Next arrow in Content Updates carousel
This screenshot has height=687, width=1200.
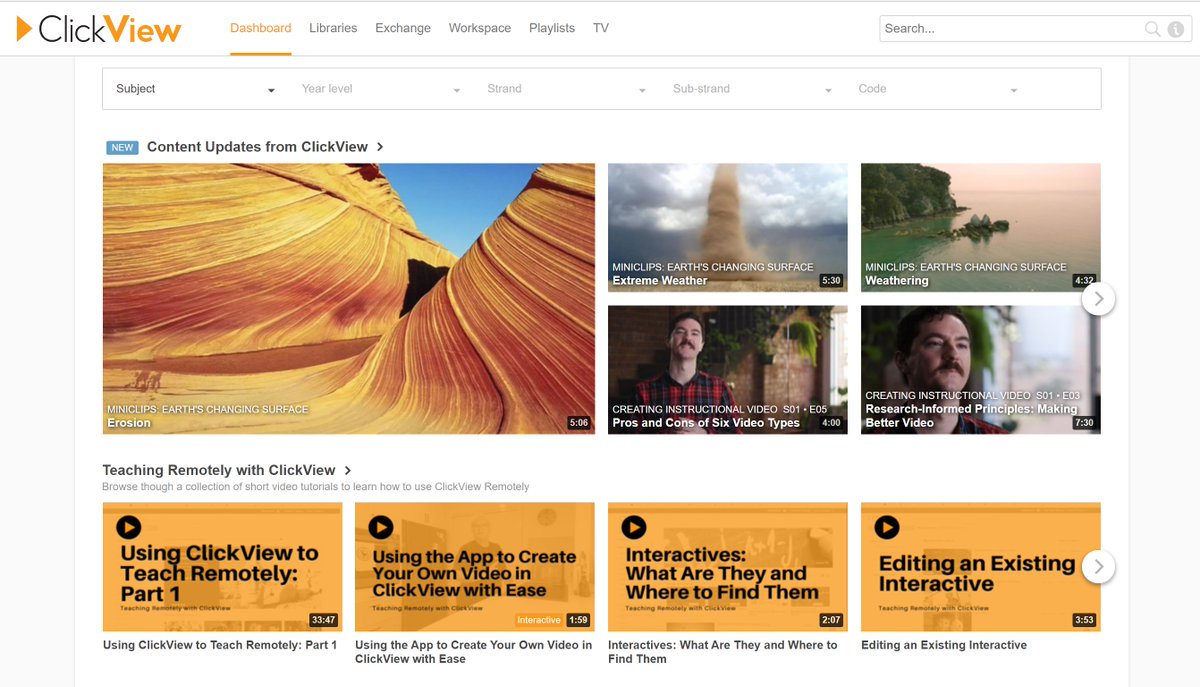[1098, 298]
